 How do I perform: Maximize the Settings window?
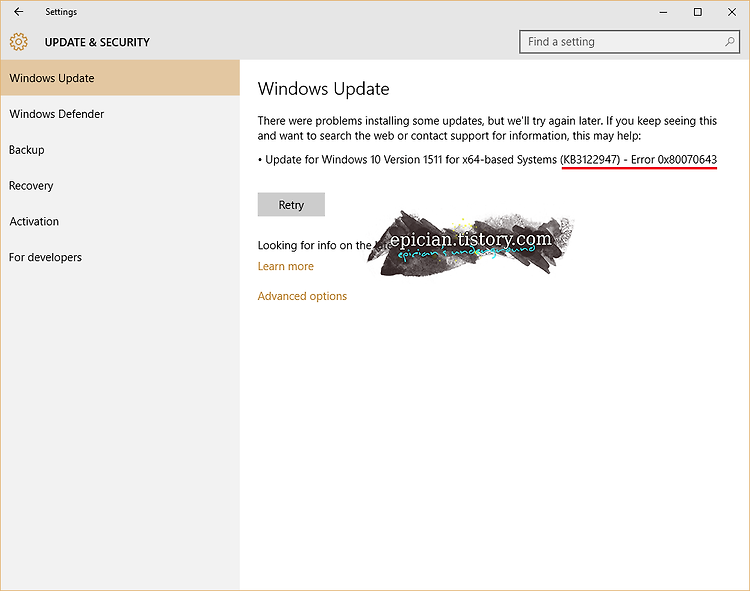tap(698, 12)
